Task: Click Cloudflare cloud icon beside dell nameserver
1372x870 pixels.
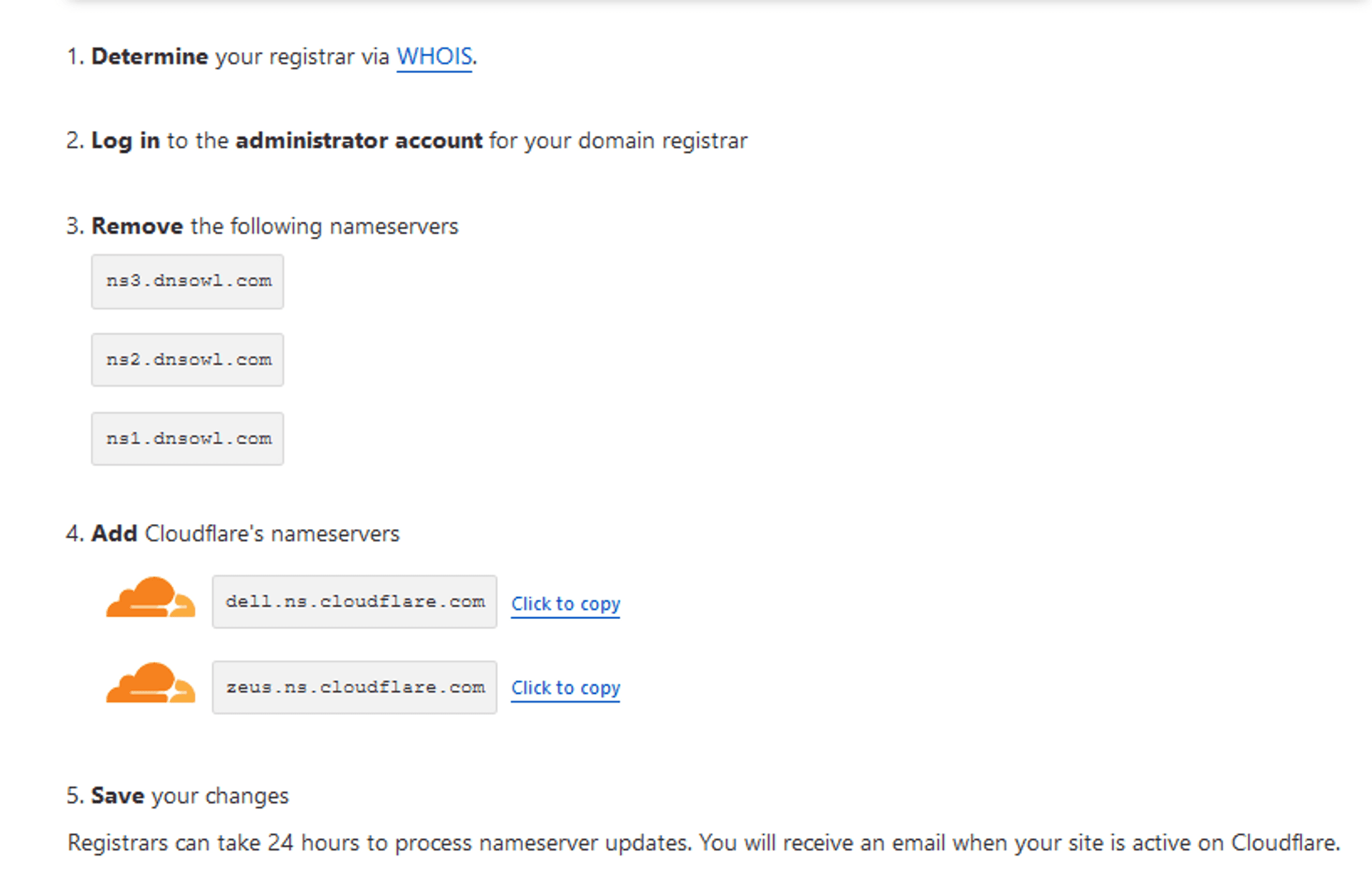Action: [150, 598]
